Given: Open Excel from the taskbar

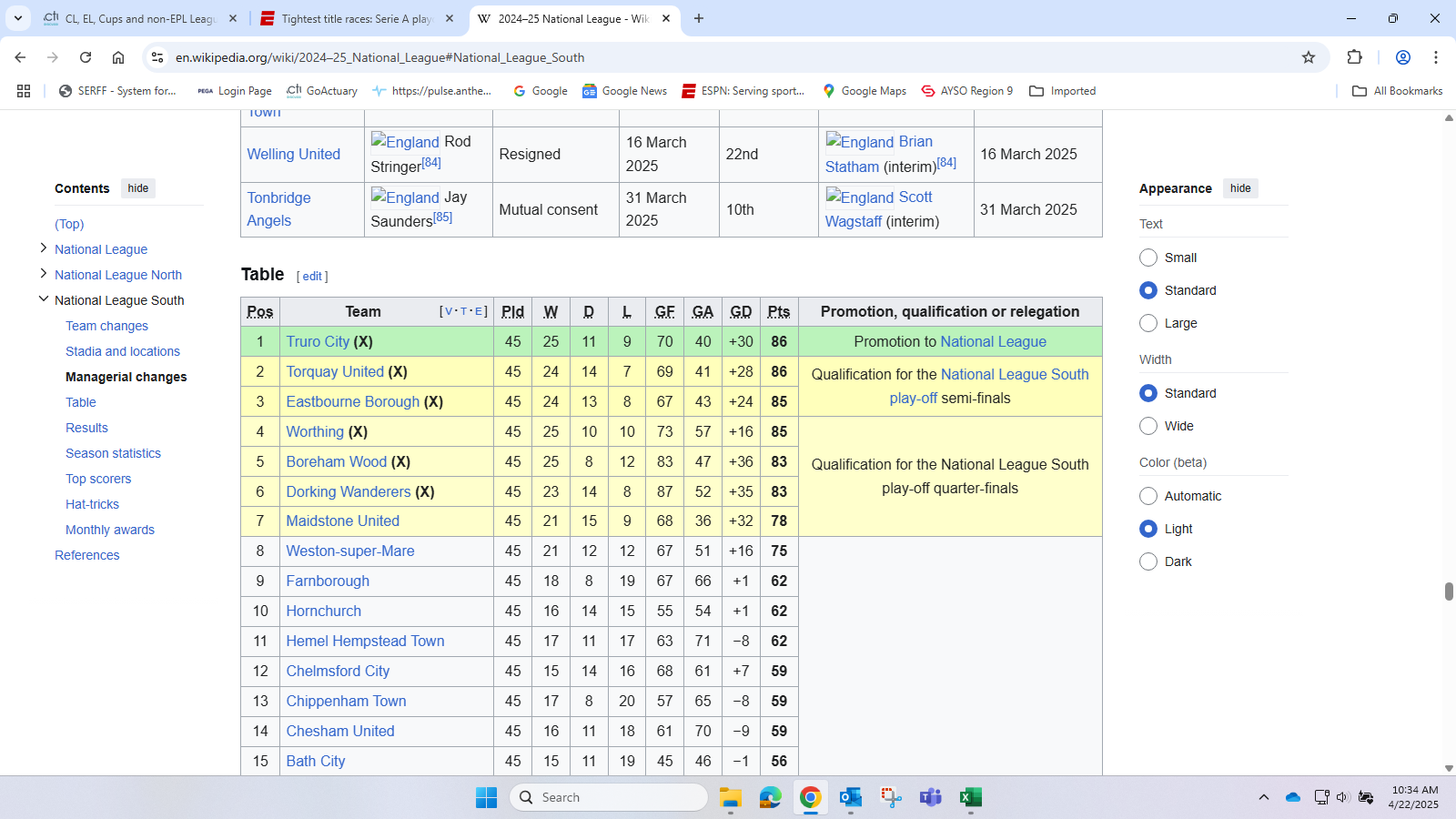Looking at the screenshot, I should coord(971,797).
